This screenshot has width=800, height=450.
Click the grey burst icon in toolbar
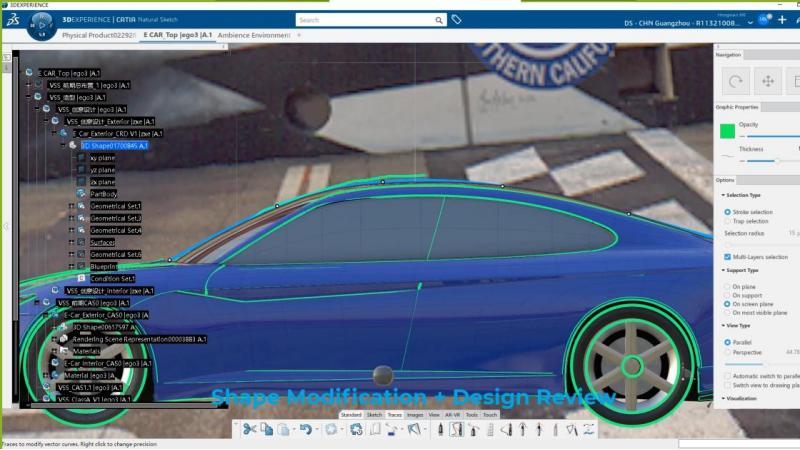click(331, 430)
